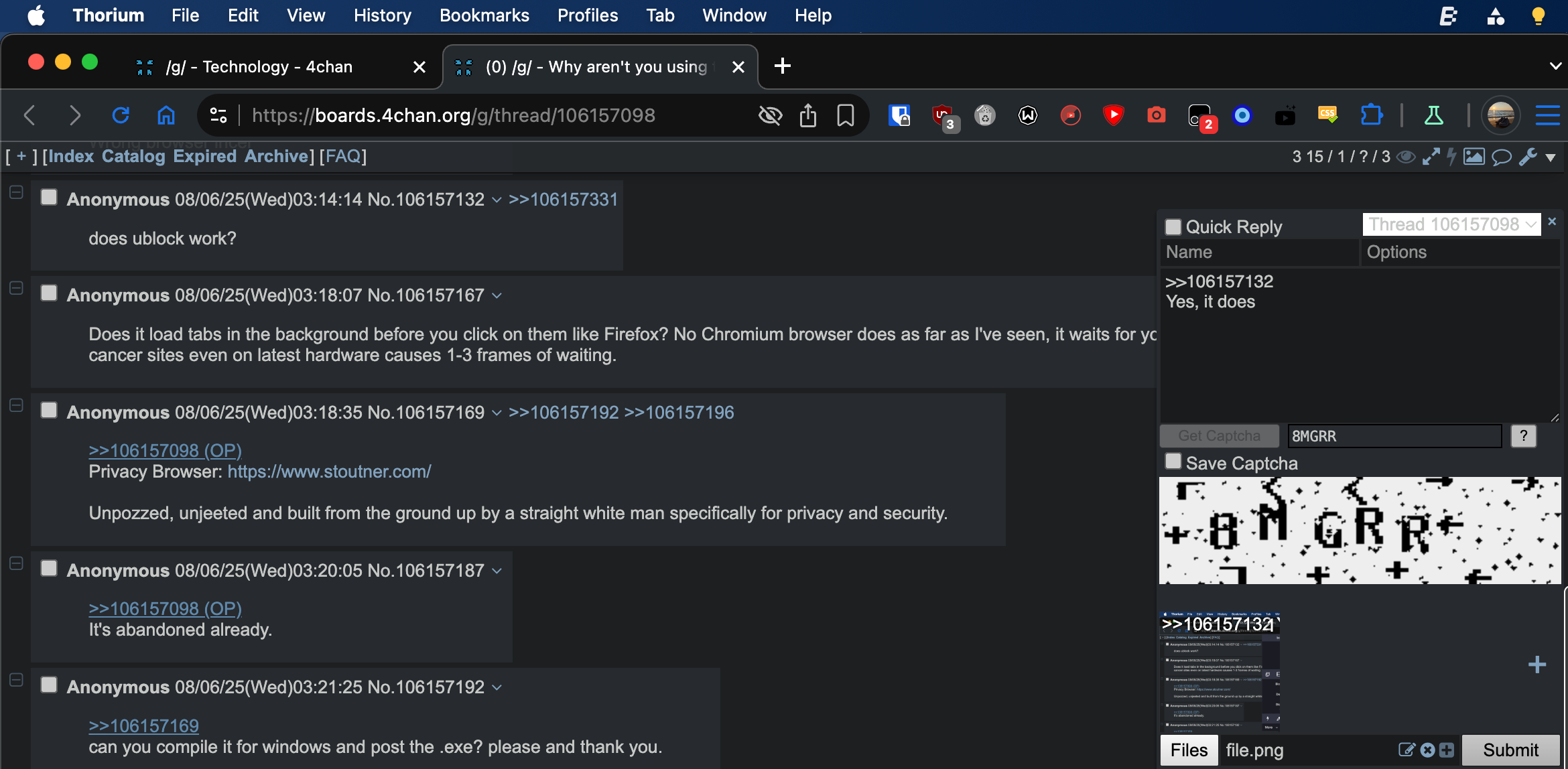Open the Thread 106157098 dropdown in Quick Reply
1568x769 pixels.
pyautogui.click(x=1451, y=224)
